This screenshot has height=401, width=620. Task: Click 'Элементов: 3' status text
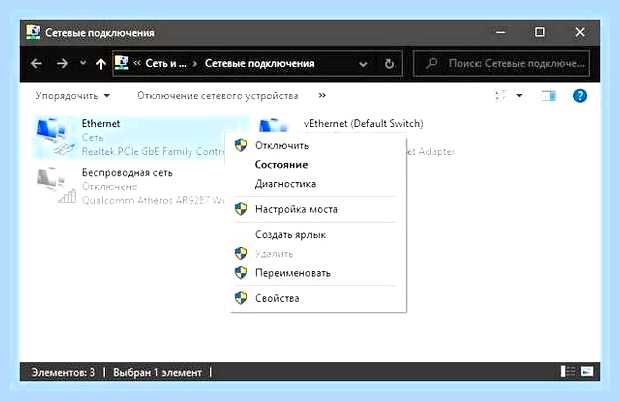63,373
